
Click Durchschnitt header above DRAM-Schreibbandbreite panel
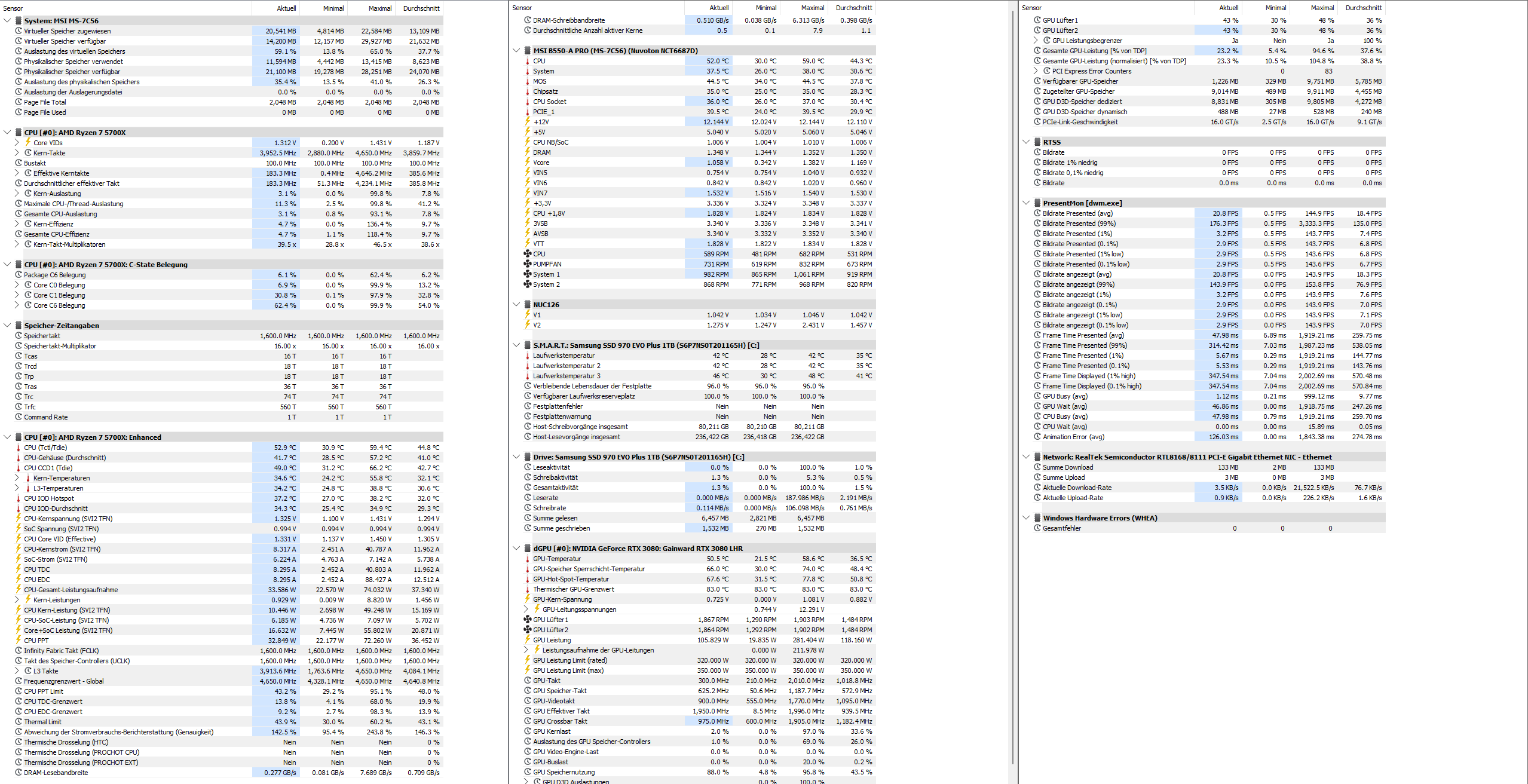click(853, 8)
